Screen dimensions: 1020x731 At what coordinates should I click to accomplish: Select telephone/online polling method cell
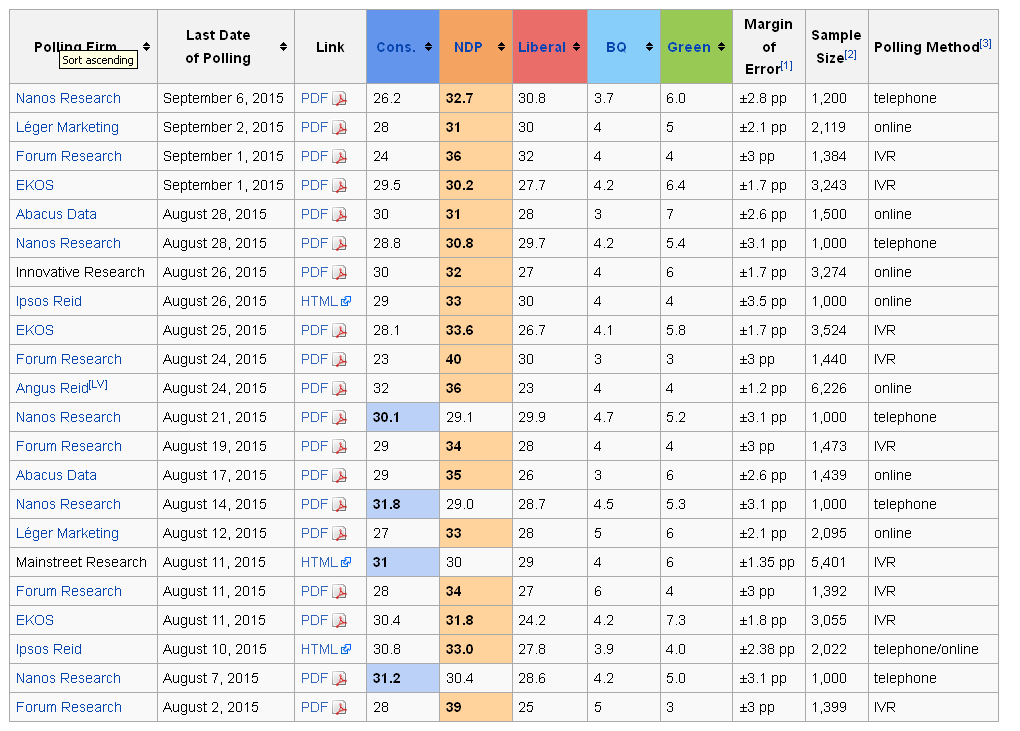(x=933, y=649)
